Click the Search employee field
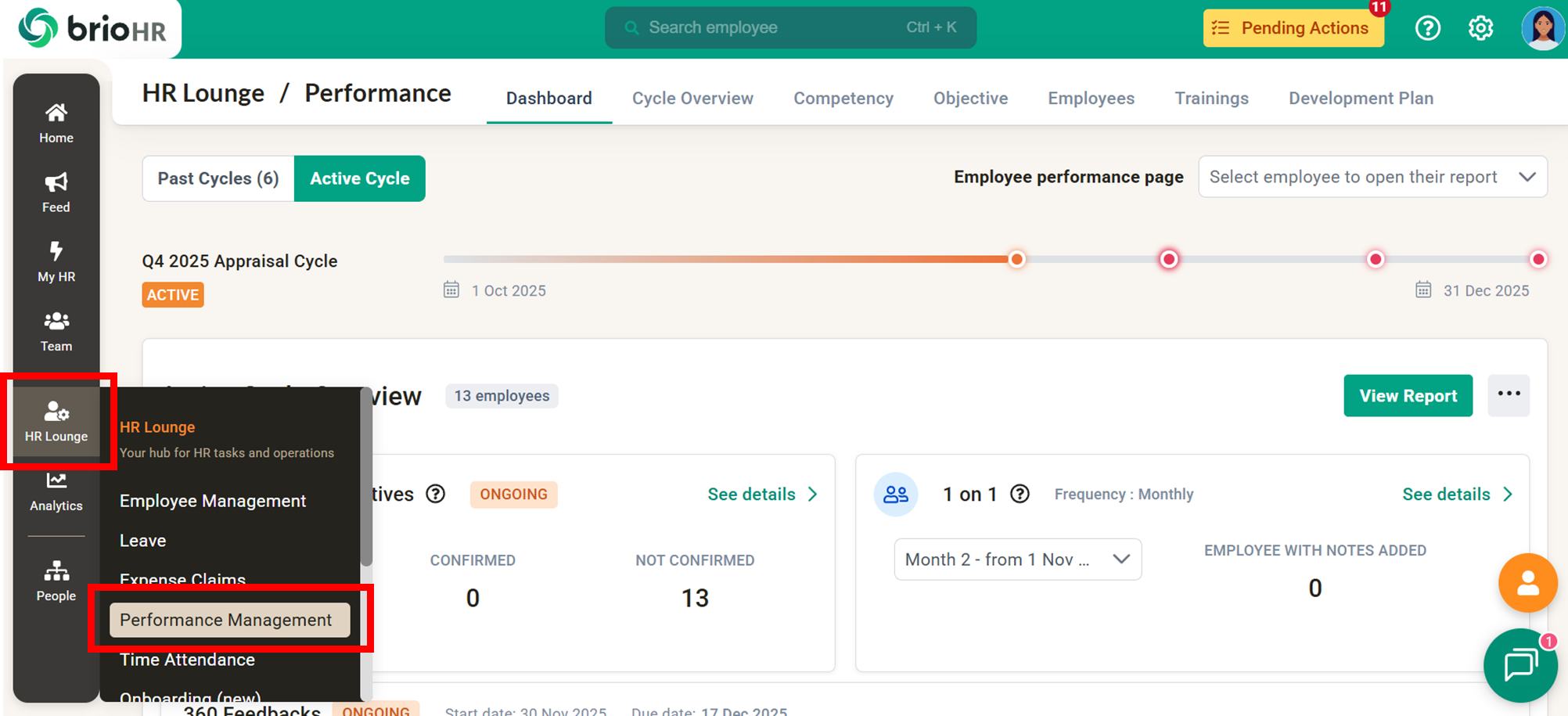This screenshot has width=1568, height=716. pyautogui.click(x=790, y=28)
